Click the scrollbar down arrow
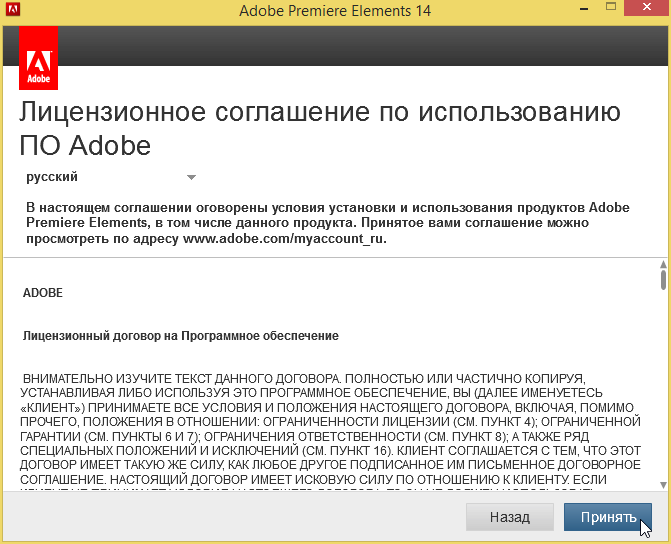The width and height of the screenshot is (671, 544). 663,485
